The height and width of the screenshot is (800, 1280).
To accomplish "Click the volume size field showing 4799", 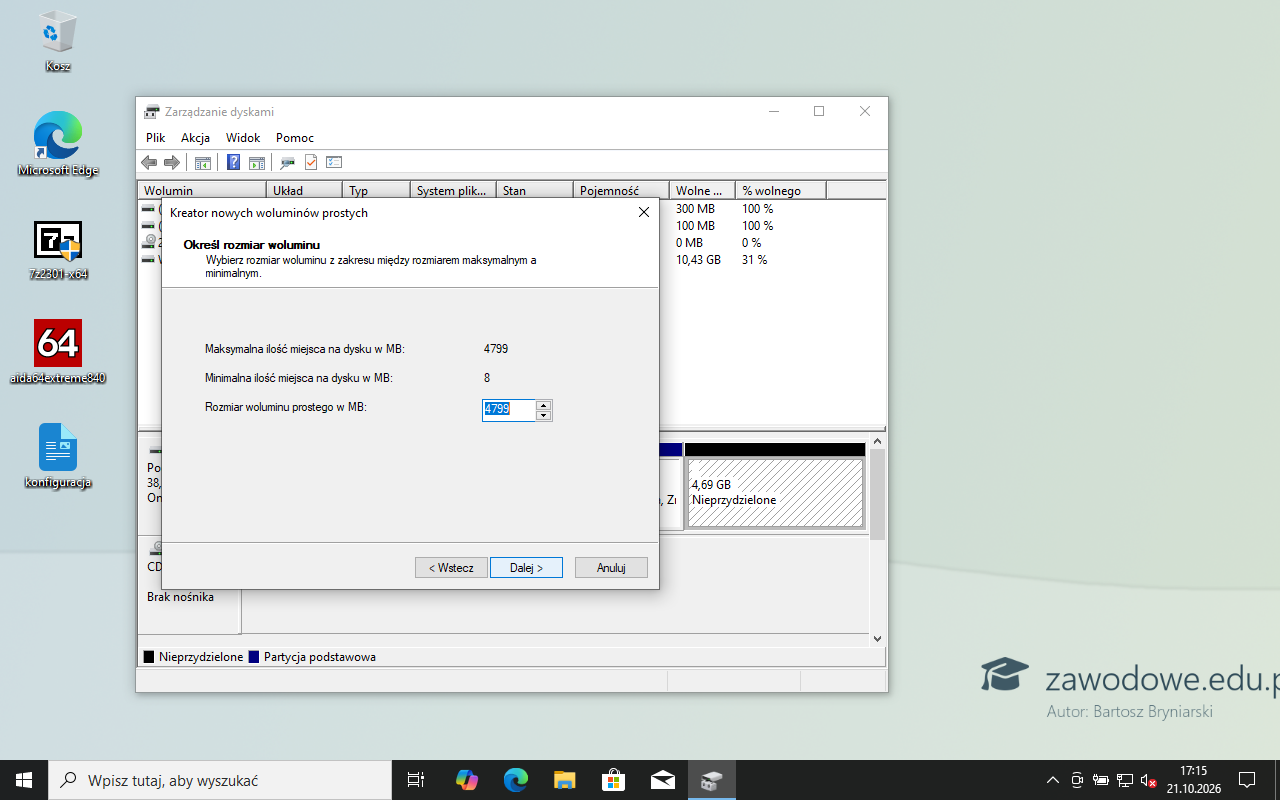I will pos(509,410).
